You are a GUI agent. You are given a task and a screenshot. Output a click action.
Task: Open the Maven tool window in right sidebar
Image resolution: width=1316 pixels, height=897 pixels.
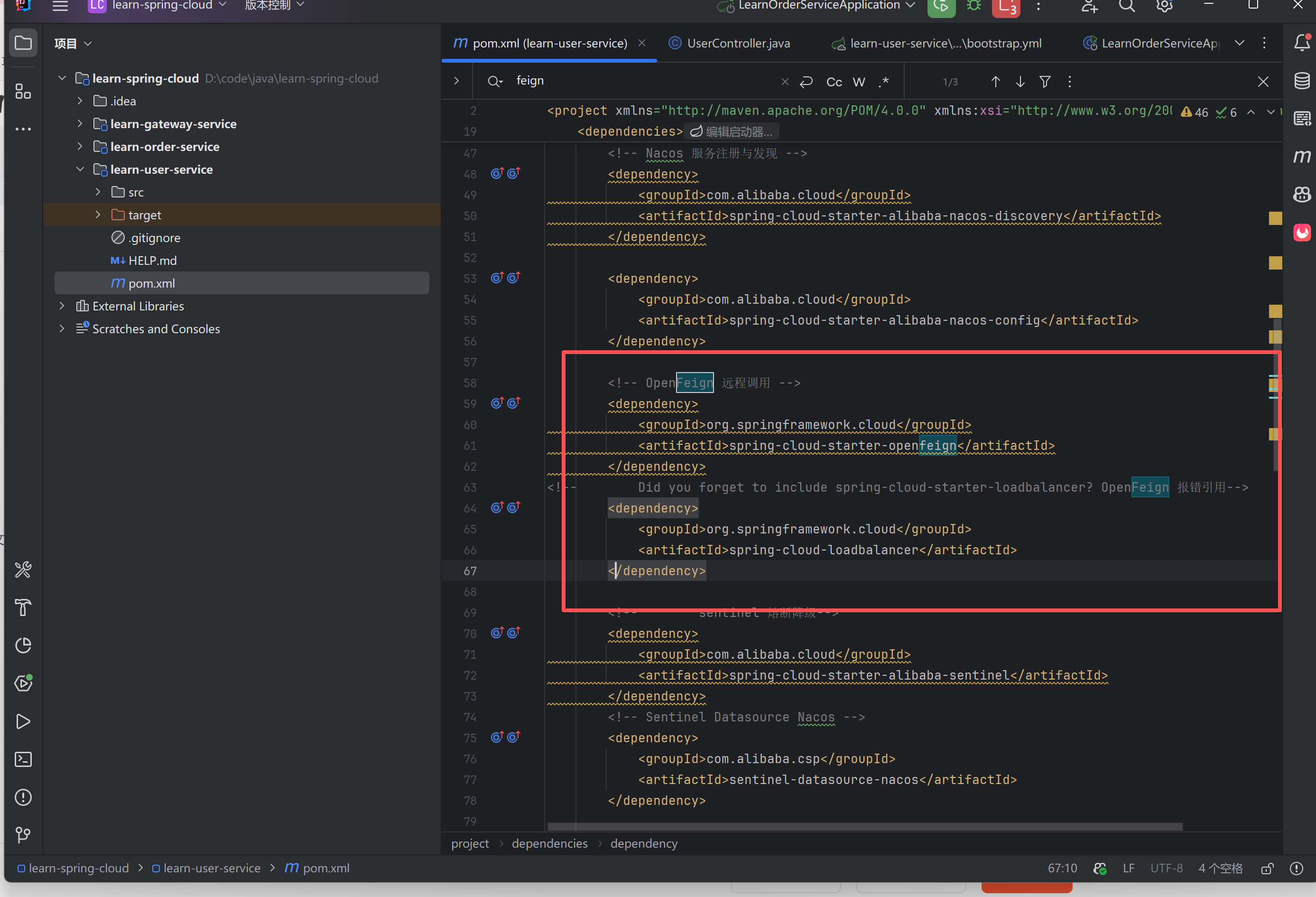1302,156
